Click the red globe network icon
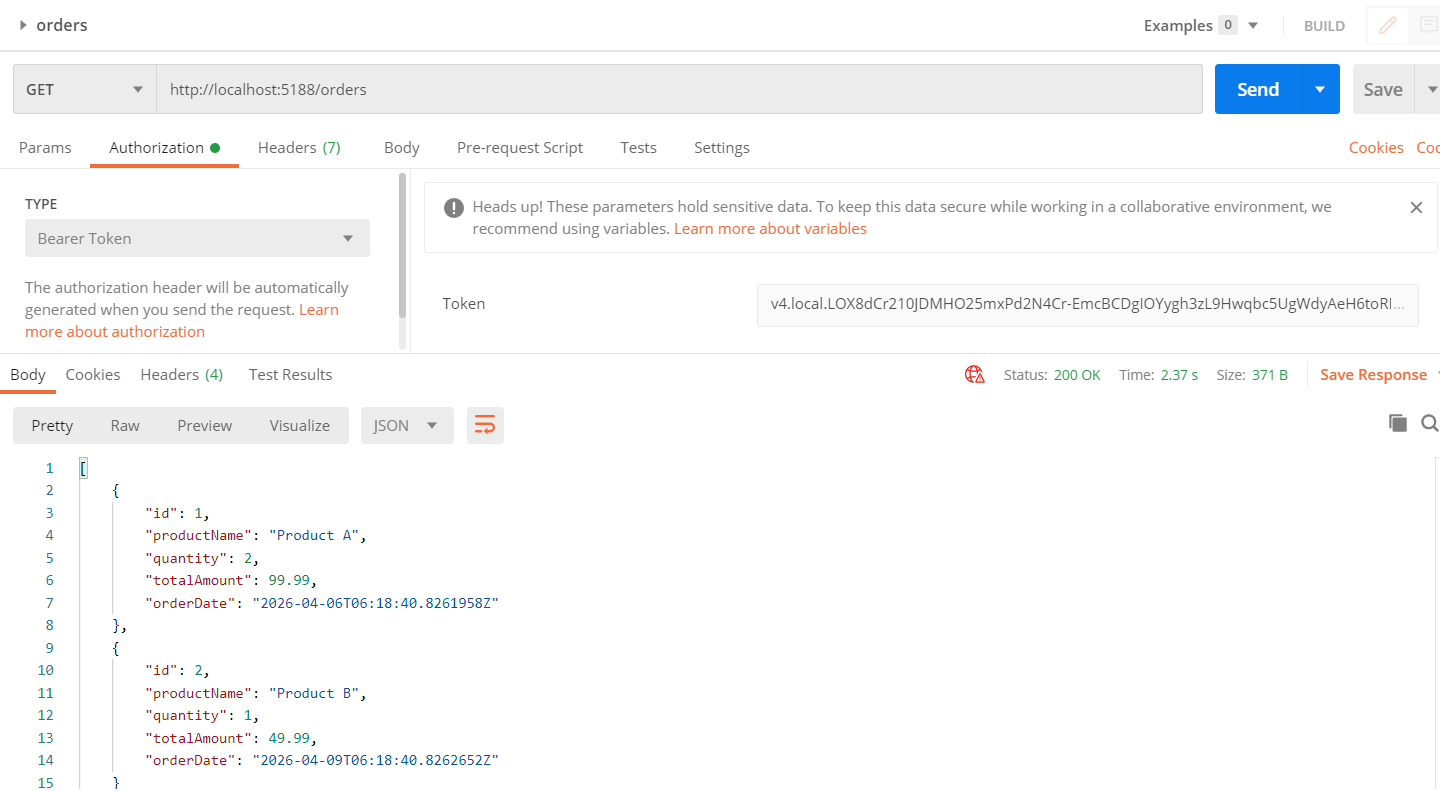The width and height of the screenshot is (1440, 791). tap(974, 374)
